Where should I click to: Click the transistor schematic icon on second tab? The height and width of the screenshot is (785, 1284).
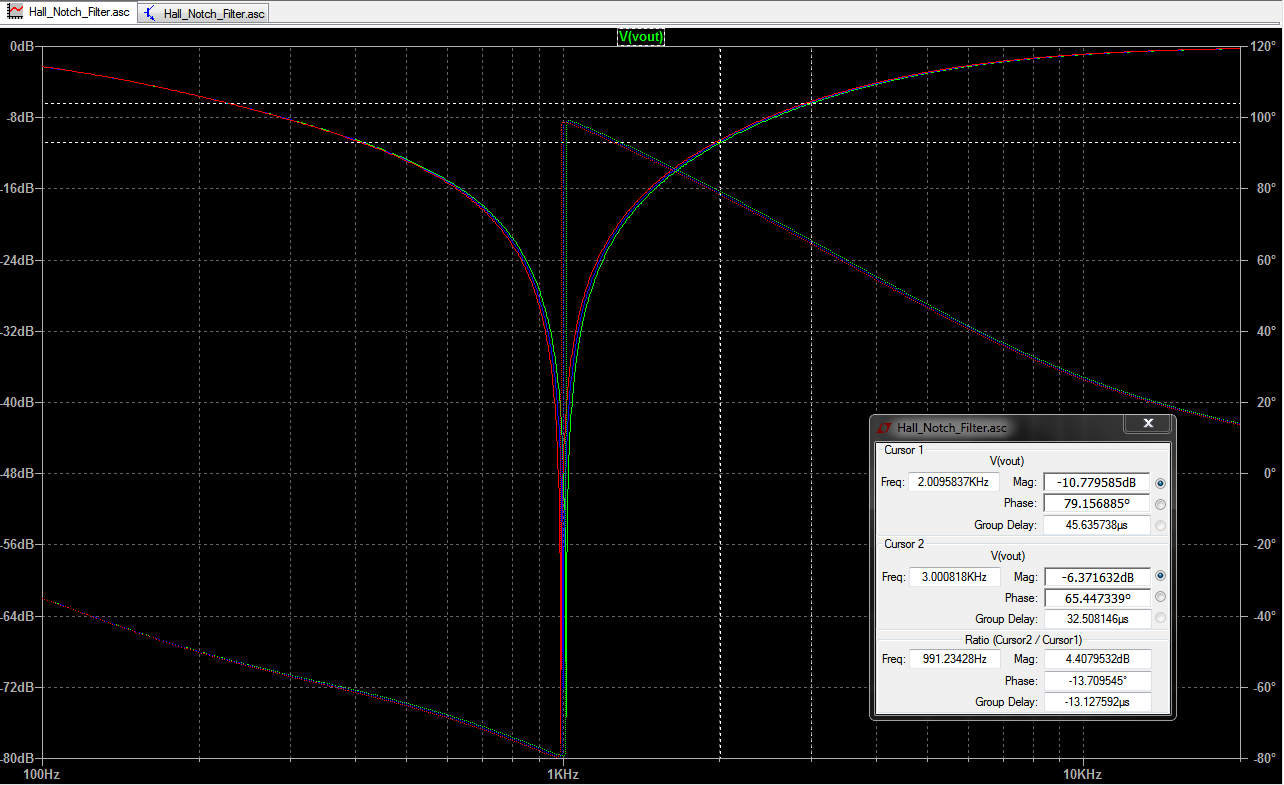coord(150,13)
